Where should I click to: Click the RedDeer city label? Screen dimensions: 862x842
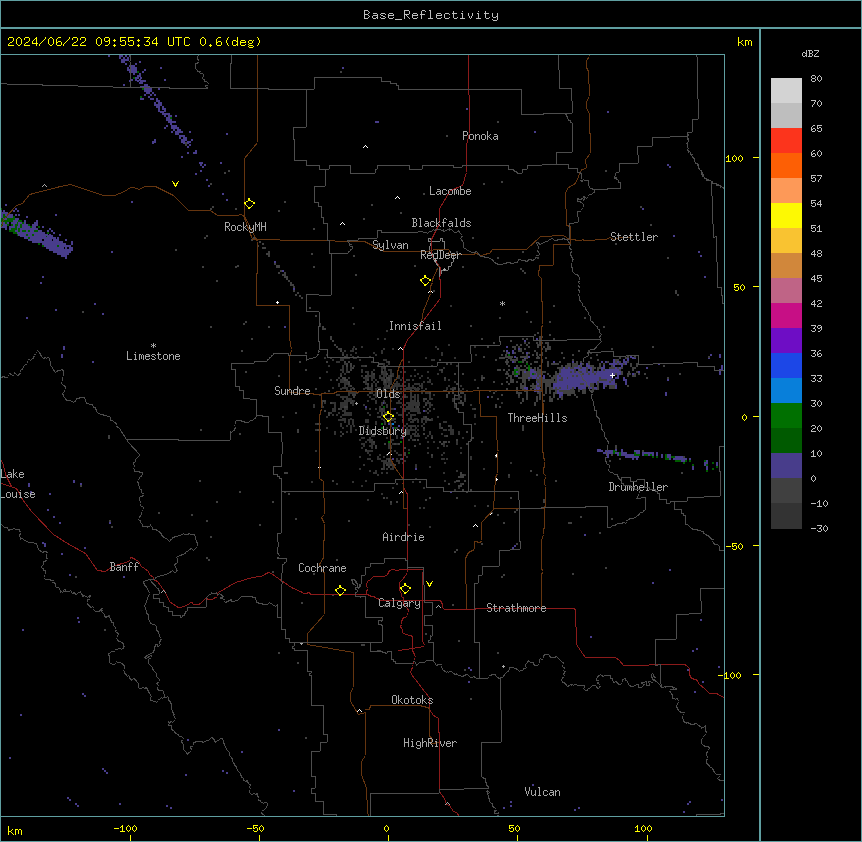pyautogui.click(x=440, y=255)
